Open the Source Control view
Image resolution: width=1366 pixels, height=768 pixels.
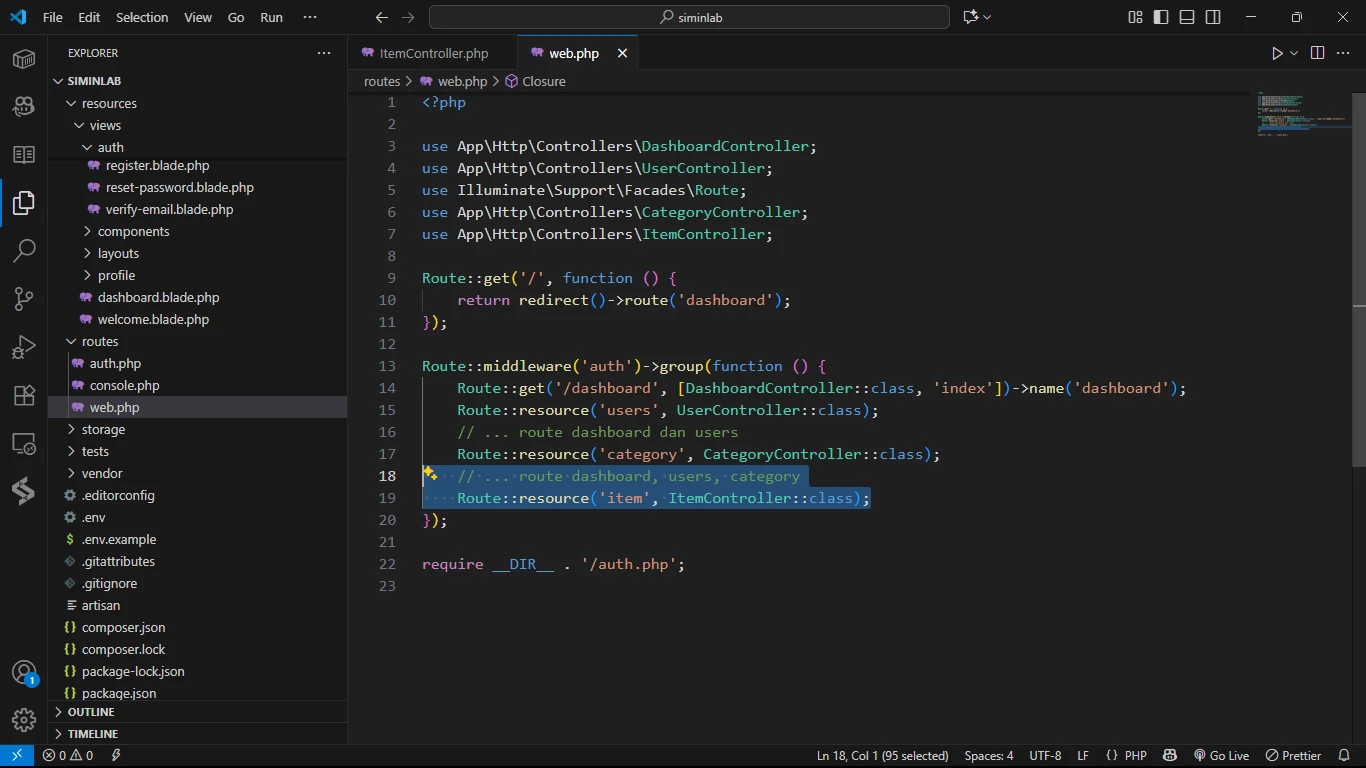(x=24, y=298)
